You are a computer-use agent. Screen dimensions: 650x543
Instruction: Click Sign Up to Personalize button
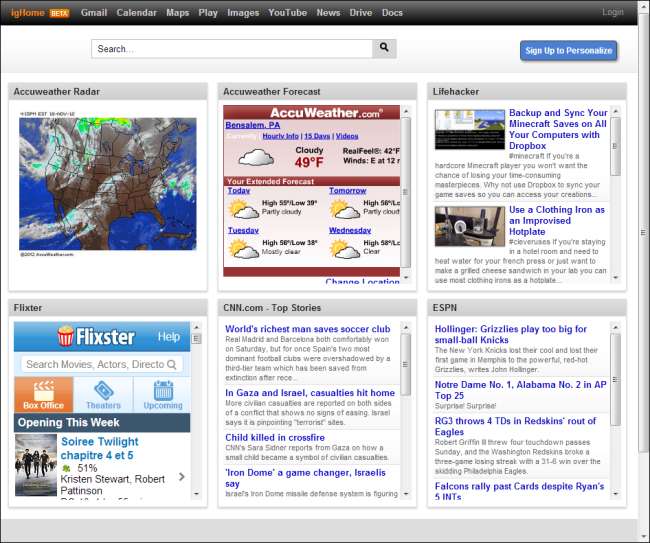569,51
